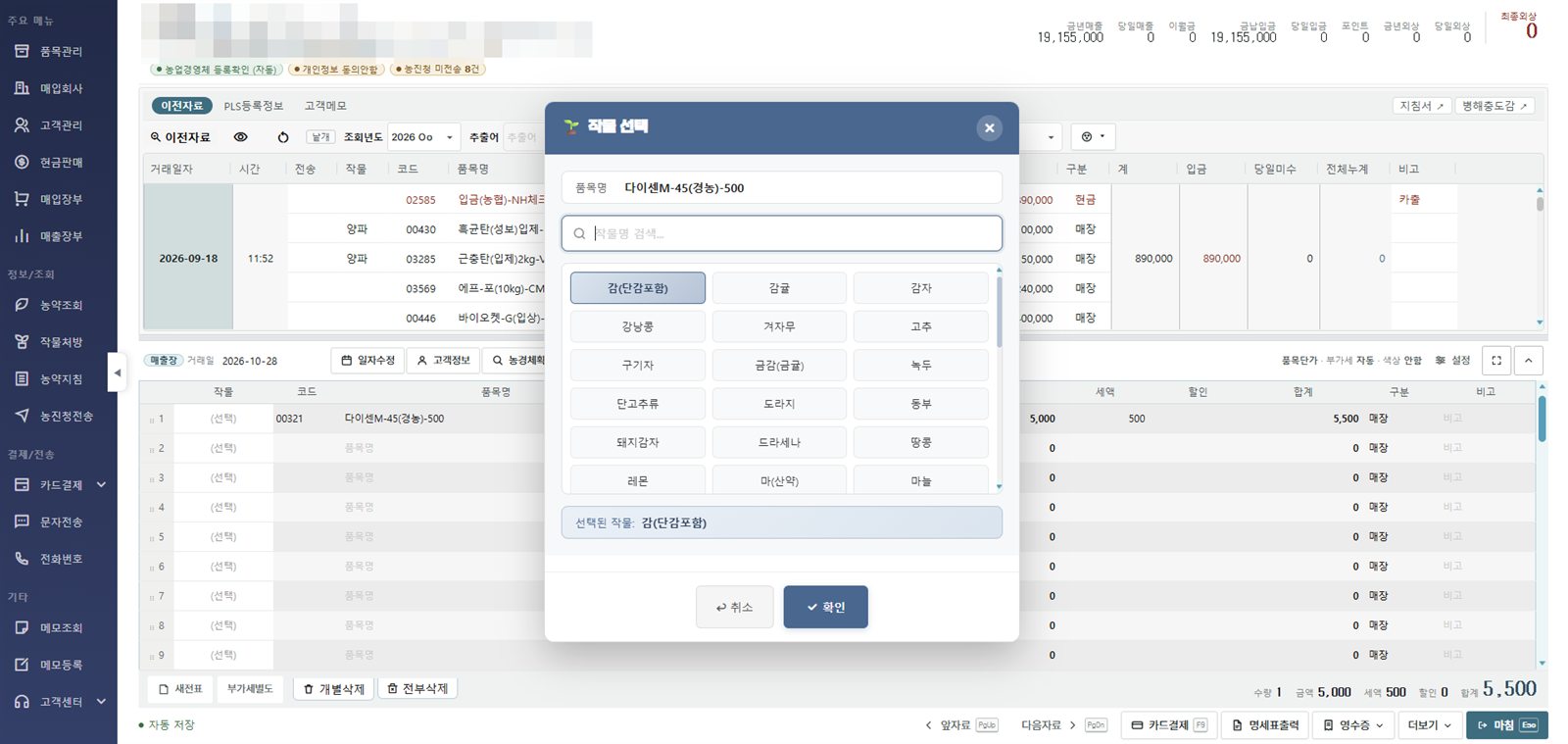Viewport: 1568px width, 744px height.
Task: Collapse the sidebar with the left arrow
Action: click(x=118, y=372)
